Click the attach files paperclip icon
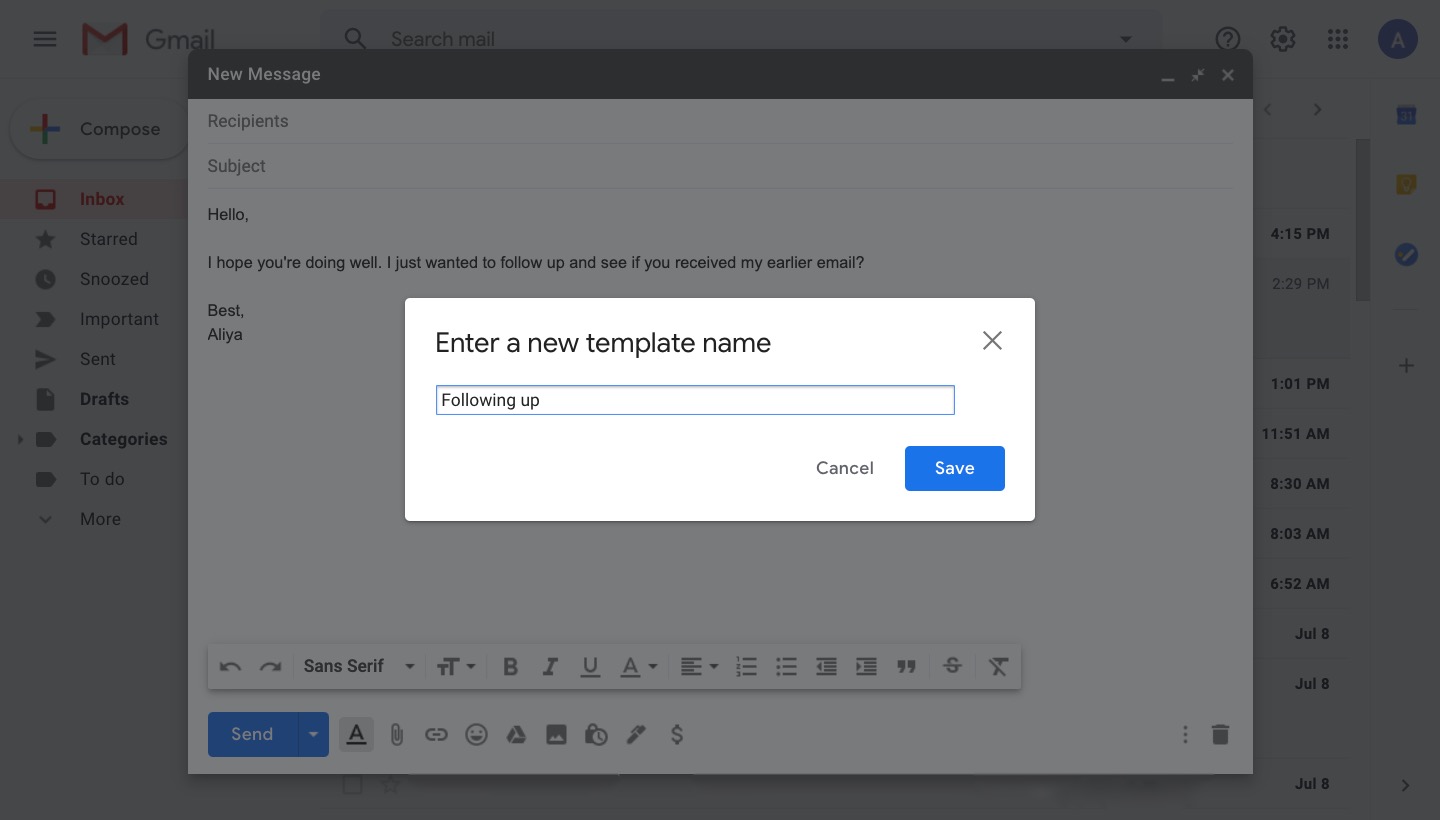Screen dimensions: 1440x820 [396, 735]
